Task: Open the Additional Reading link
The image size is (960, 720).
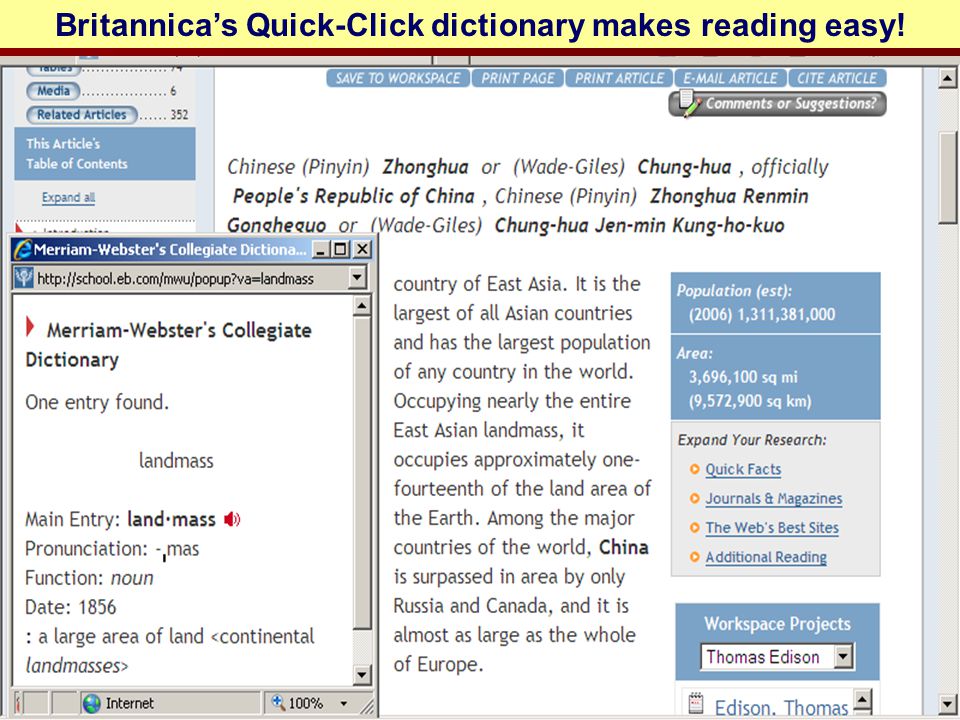Action: (x=766, y=557)
